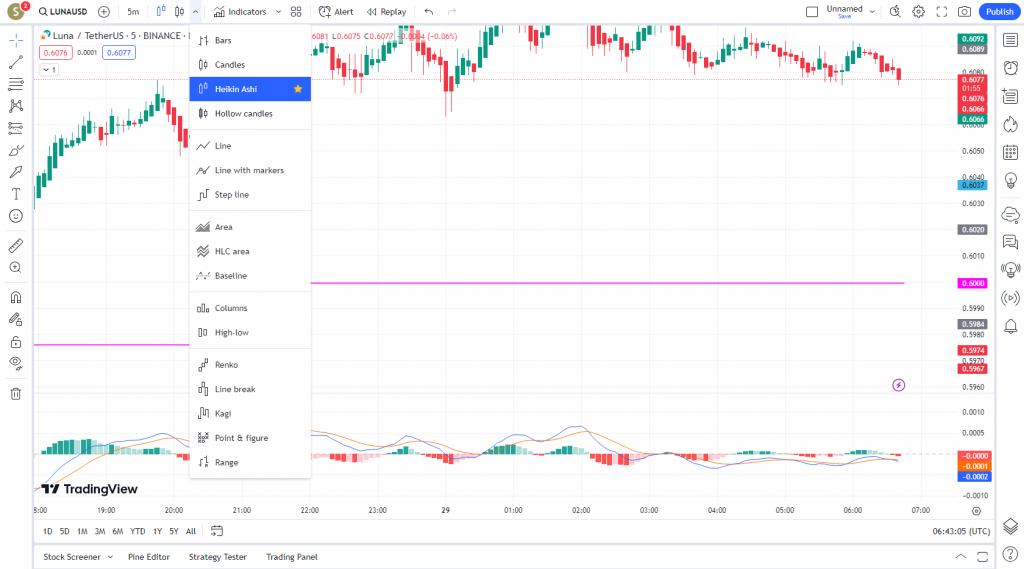1024x569 pixels.
Task: Click the trash remove objects icon
Action: click(x=16, y=394)
